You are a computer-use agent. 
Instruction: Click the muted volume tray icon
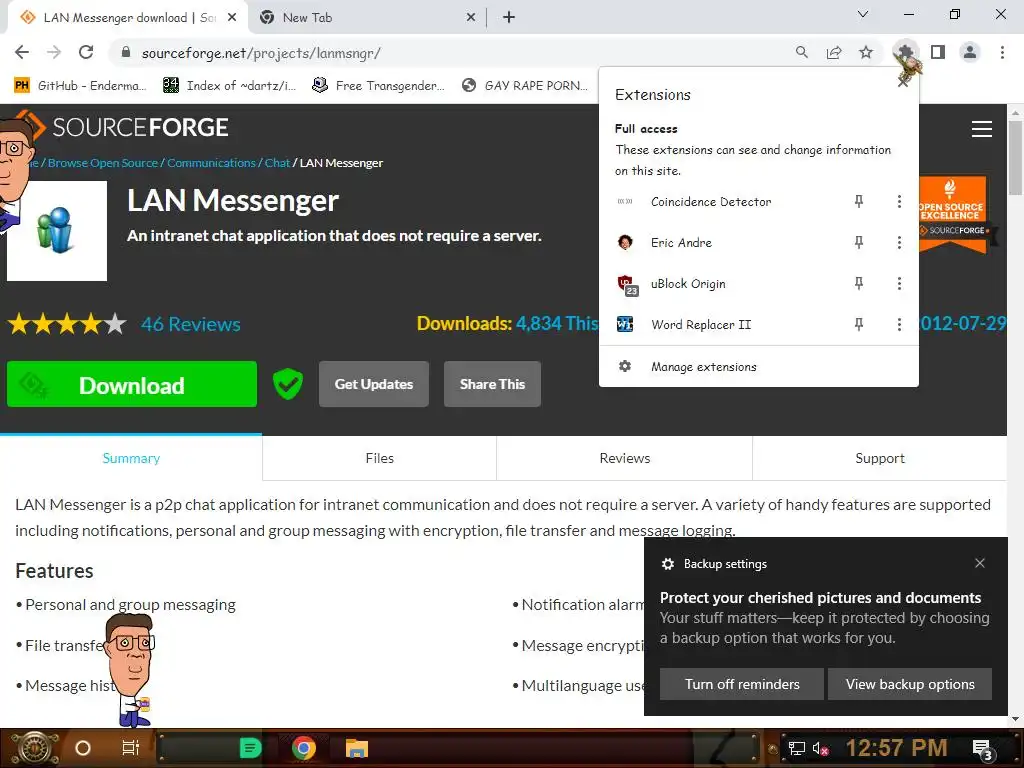click(x=820, y=748)
